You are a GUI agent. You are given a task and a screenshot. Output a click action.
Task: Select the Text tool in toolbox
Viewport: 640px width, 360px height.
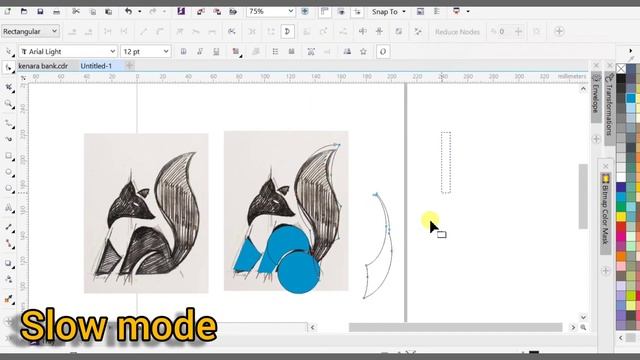[x=9, y=208]
